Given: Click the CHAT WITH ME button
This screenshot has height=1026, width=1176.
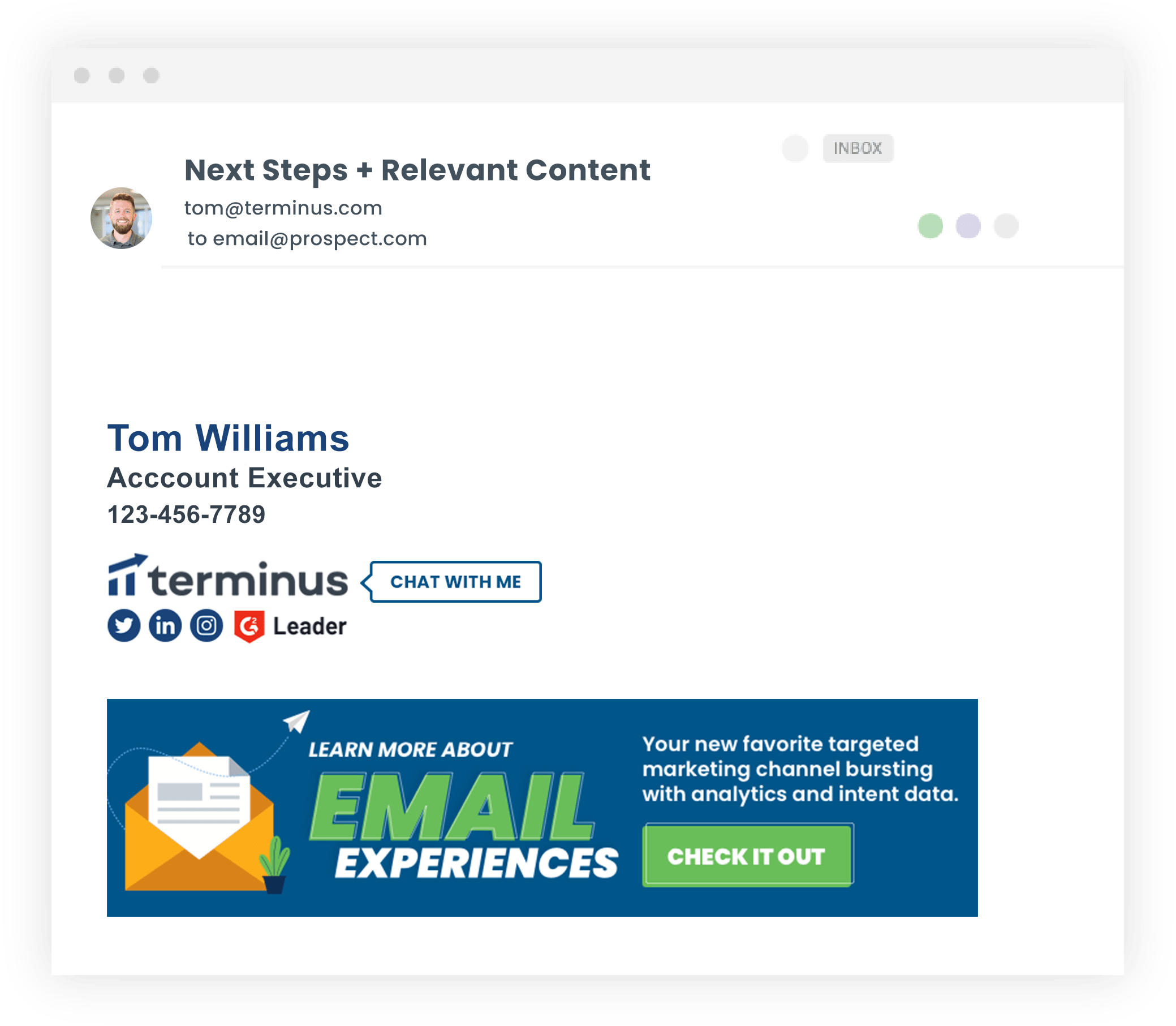Looking at the screenshot, I should coord(456,580).
